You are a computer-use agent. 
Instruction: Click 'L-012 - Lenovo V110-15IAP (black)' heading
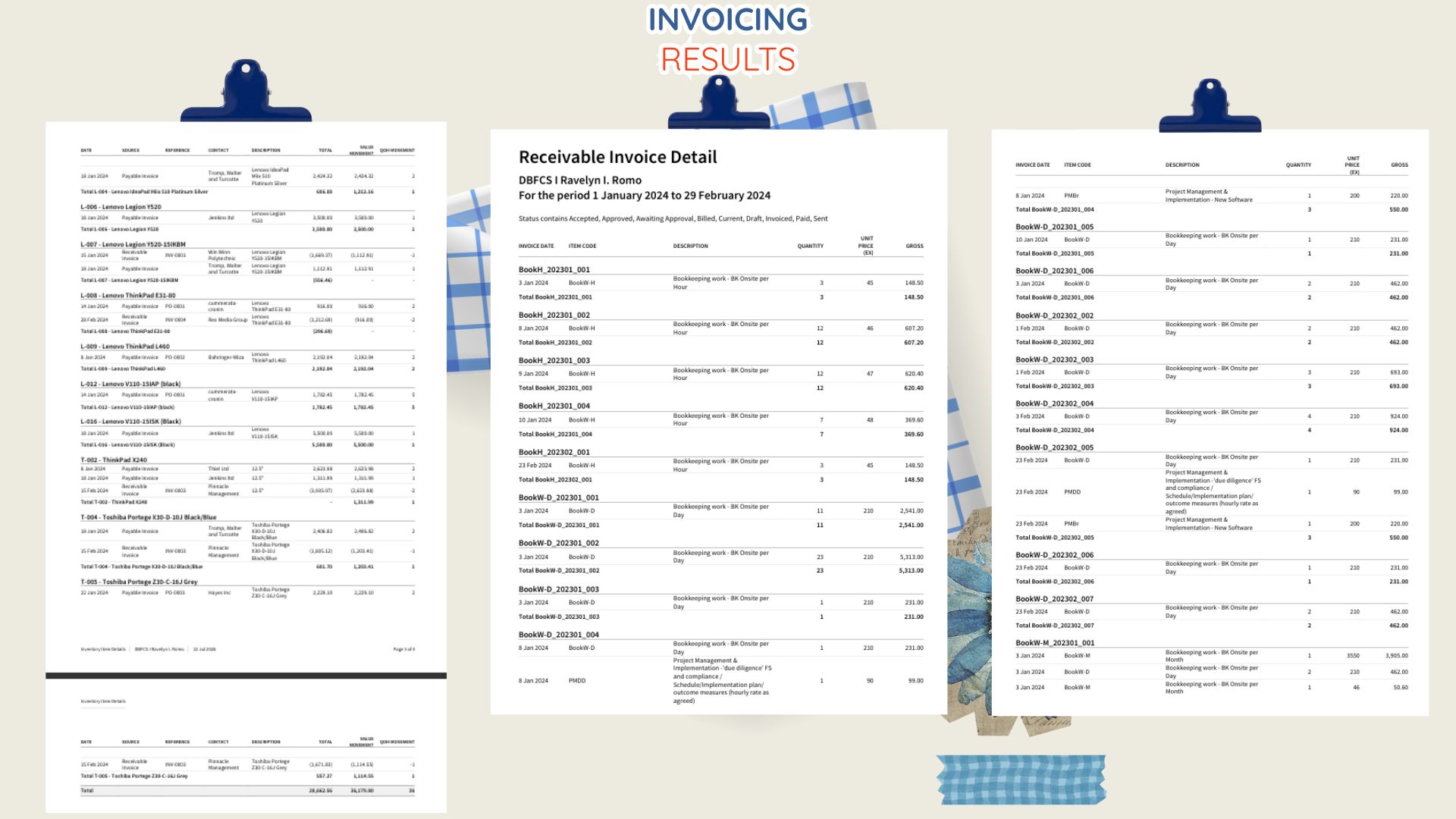tap(130, 384)
